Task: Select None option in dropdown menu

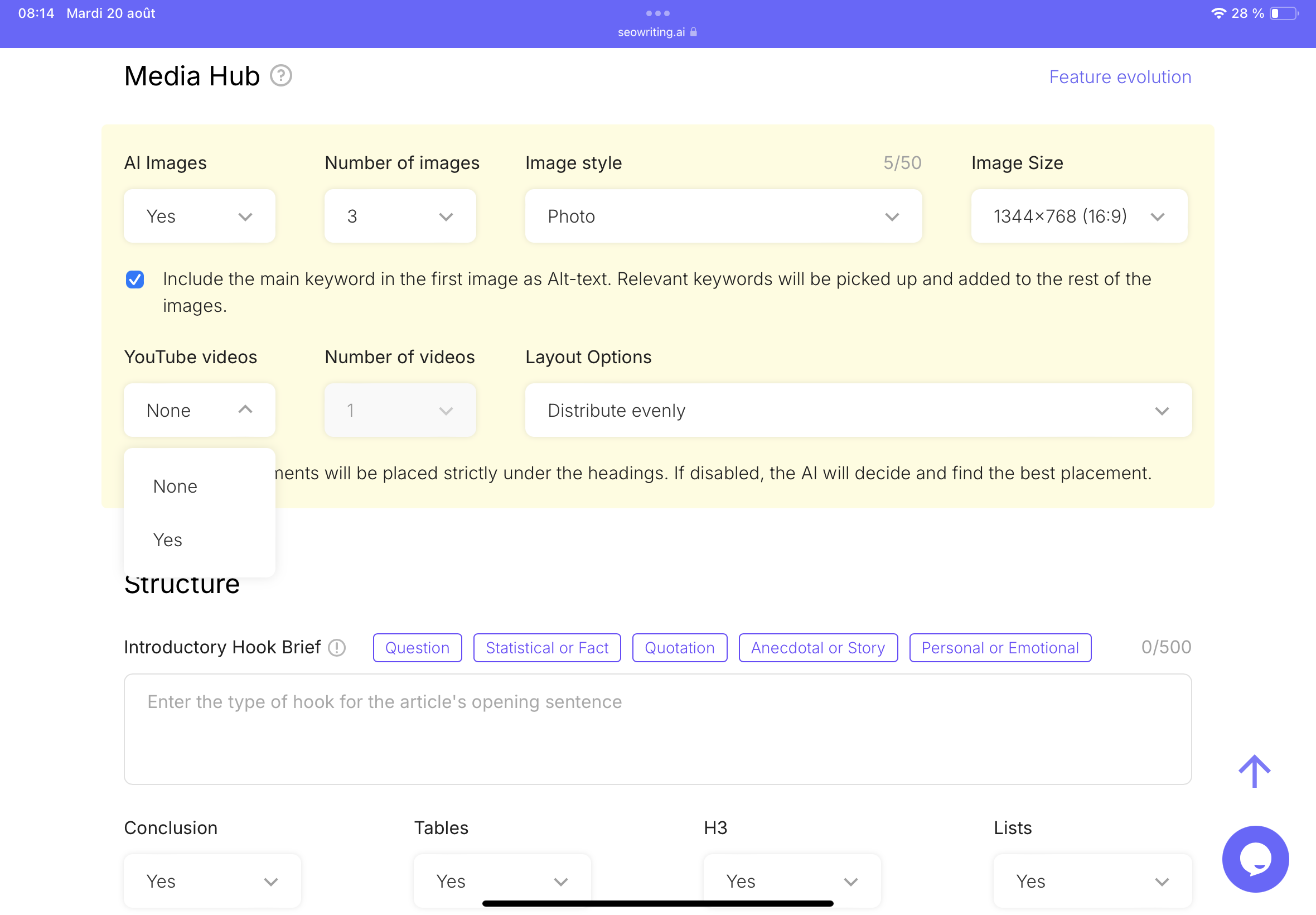Action: tap(175, 486)
